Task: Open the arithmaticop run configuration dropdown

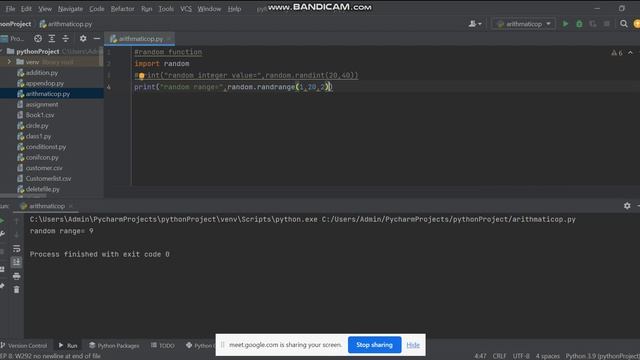Action: click(x=523, y=24)
